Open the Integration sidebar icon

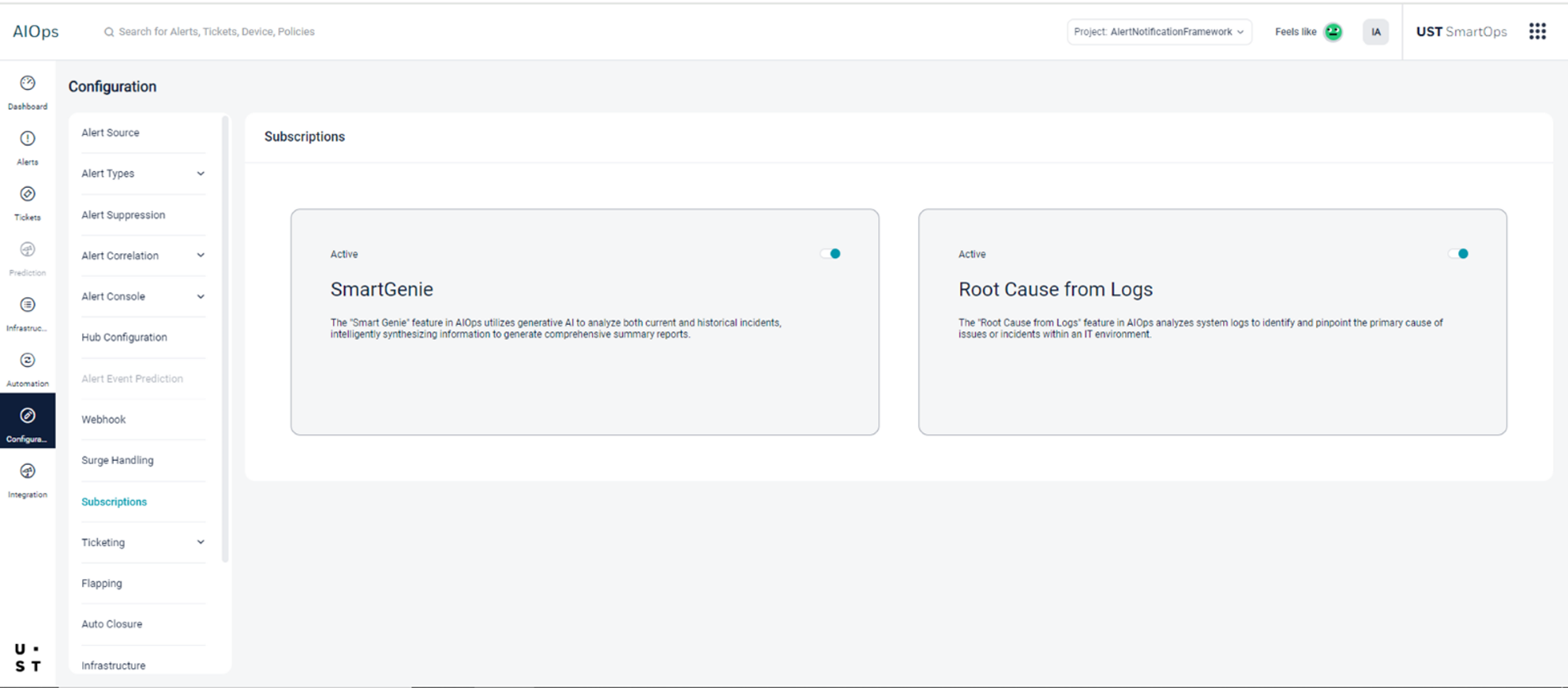point(28,472)
